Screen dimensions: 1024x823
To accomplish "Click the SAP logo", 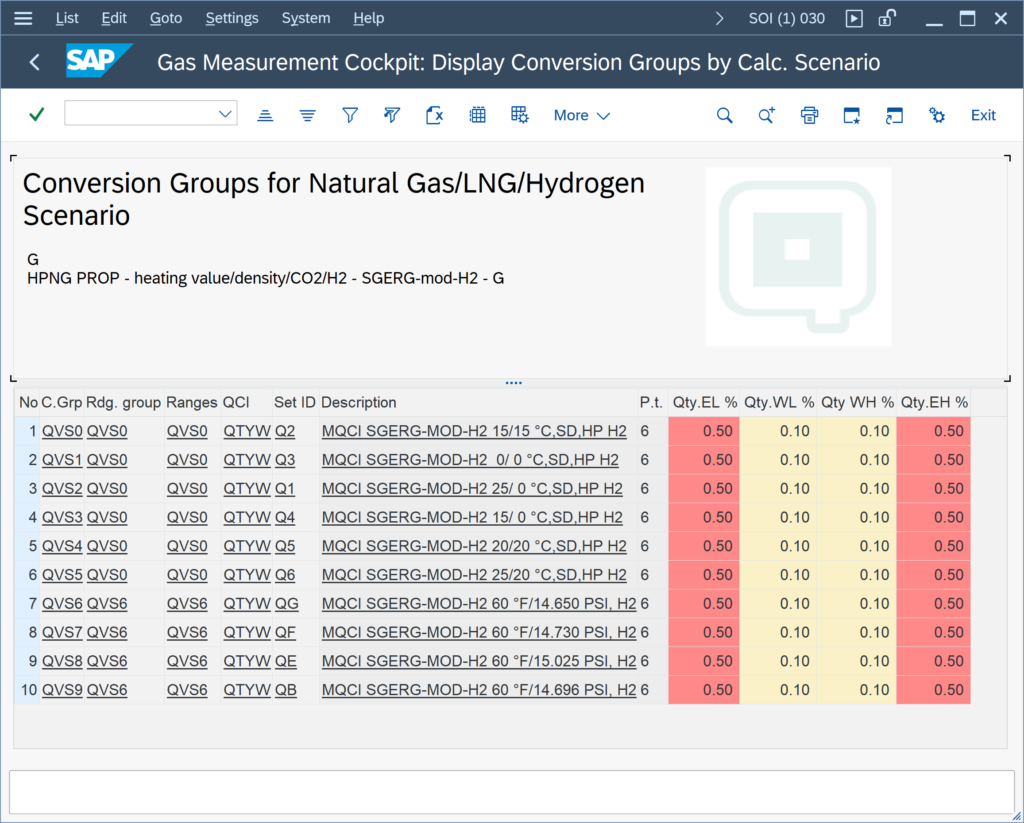I will (99, 60).
